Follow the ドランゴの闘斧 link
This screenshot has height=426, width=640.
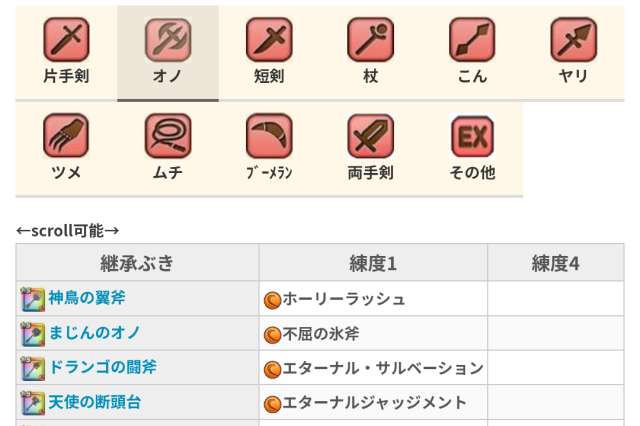coord(102,367)
